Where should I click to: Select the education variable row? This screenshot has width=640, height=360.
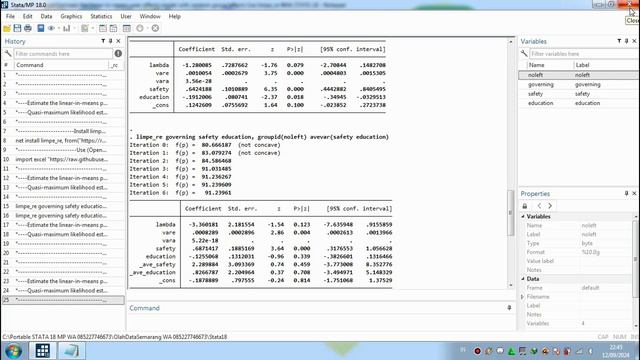578,103
